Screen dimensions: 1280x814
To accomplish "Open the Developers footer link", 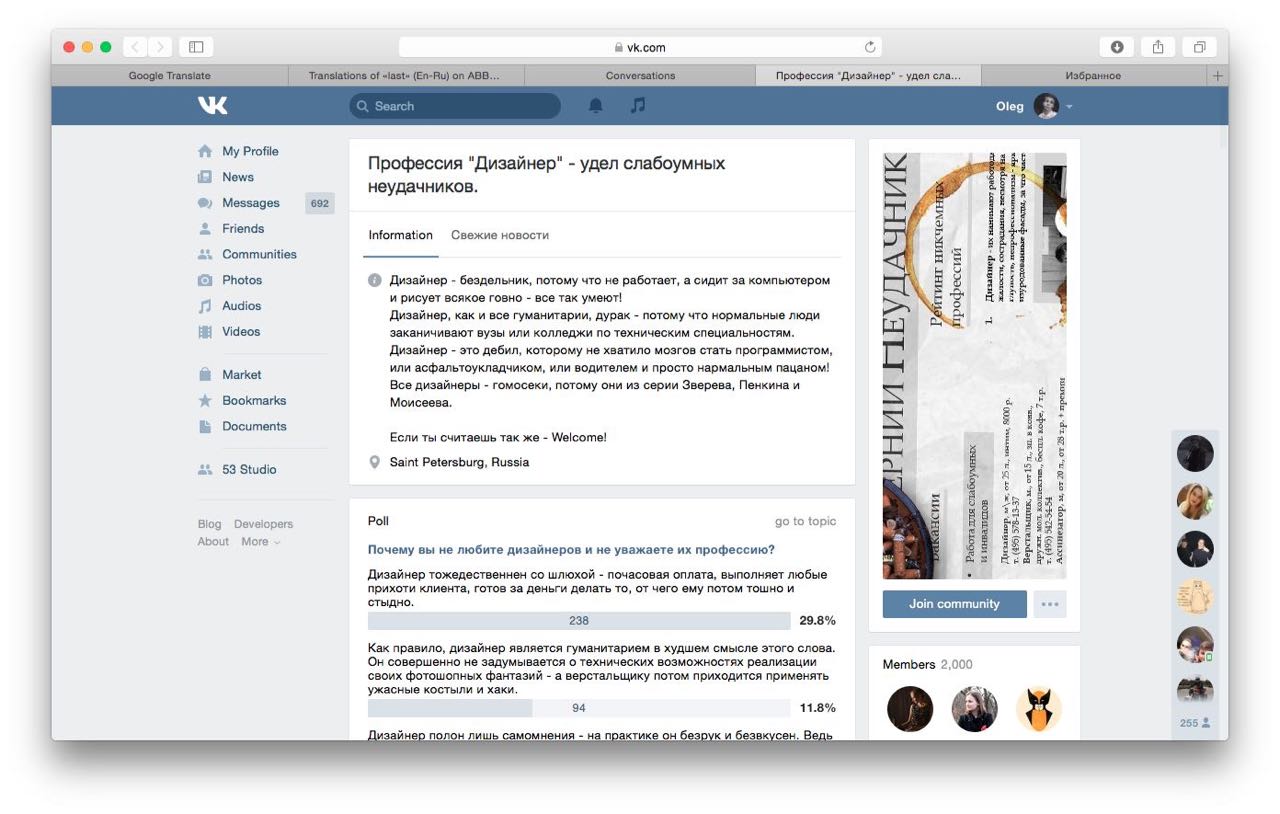I will 263,524.
